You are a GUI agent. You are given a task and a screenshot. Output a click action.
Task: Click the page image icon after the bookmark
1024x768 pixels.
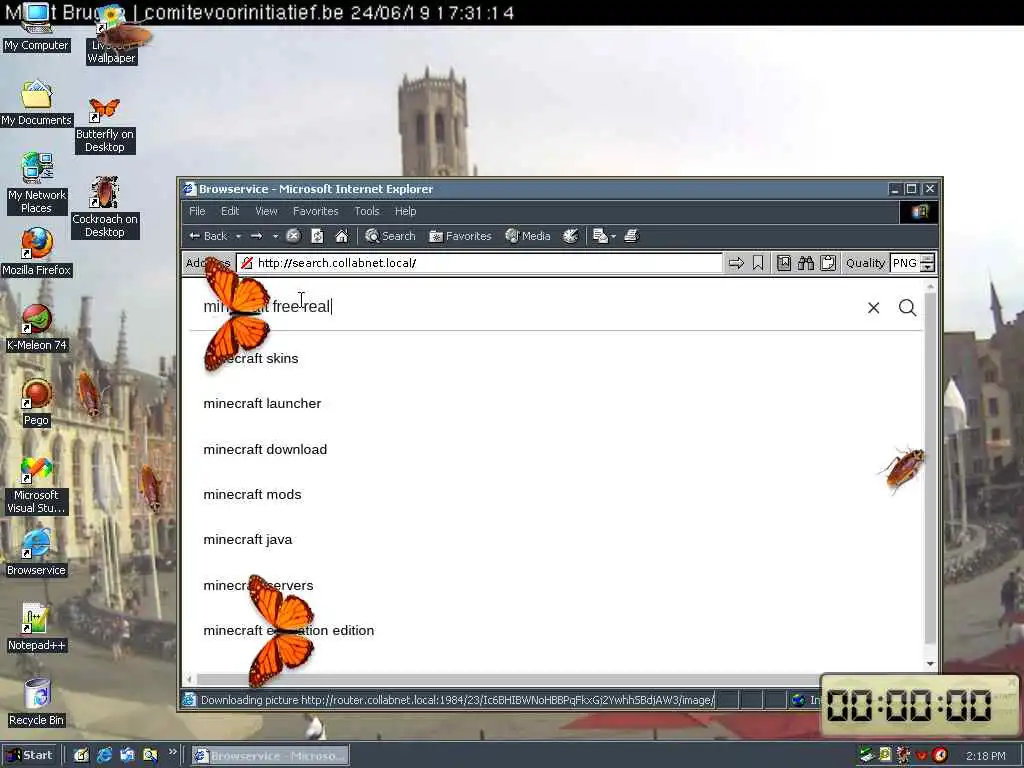tap(784, 263)
